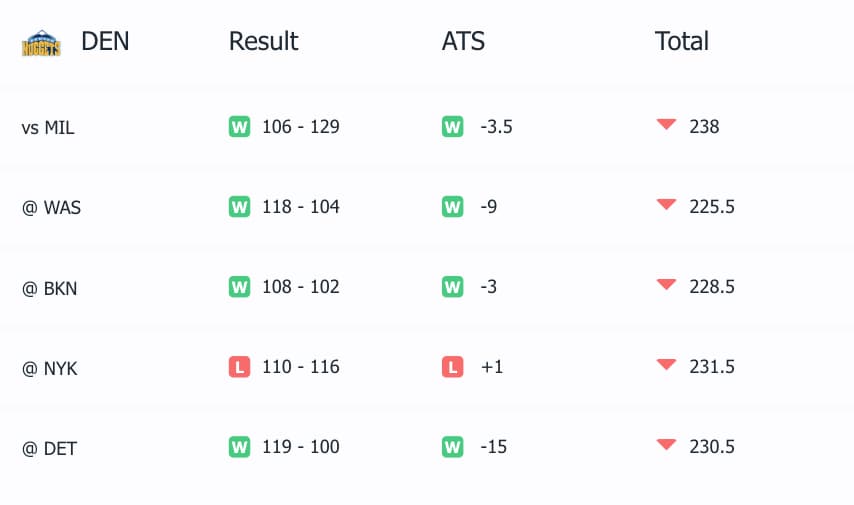Select the Result column header
Viewport: 854px width, 505px height.
pos(263,41)
